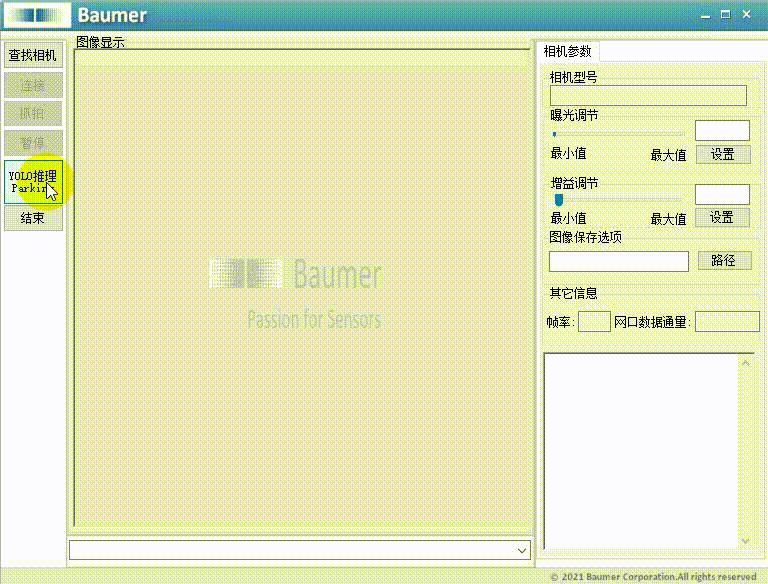
Task: Click the 查找相机 button
Action: tap(33, 55)
